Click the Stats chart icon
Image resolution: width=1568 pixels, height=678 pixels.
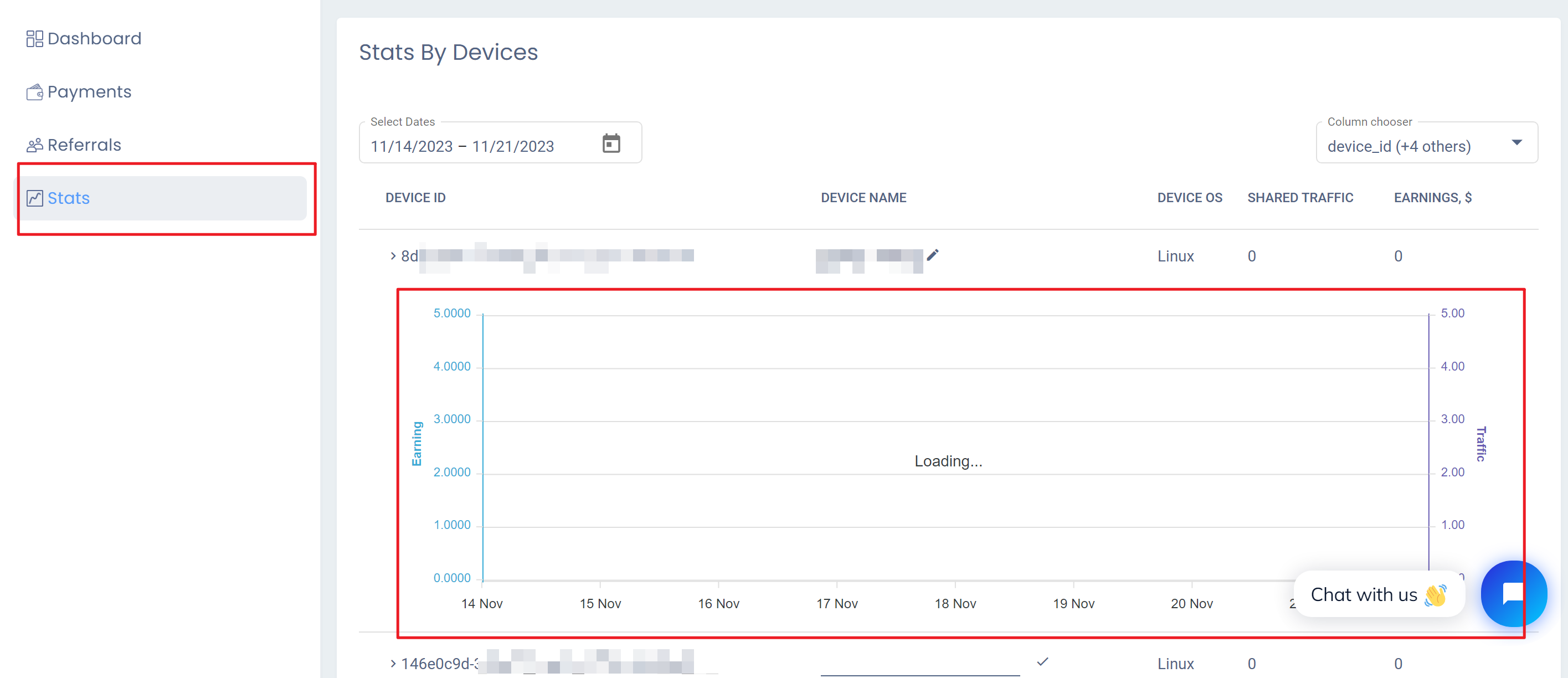(x=35, y=198)
